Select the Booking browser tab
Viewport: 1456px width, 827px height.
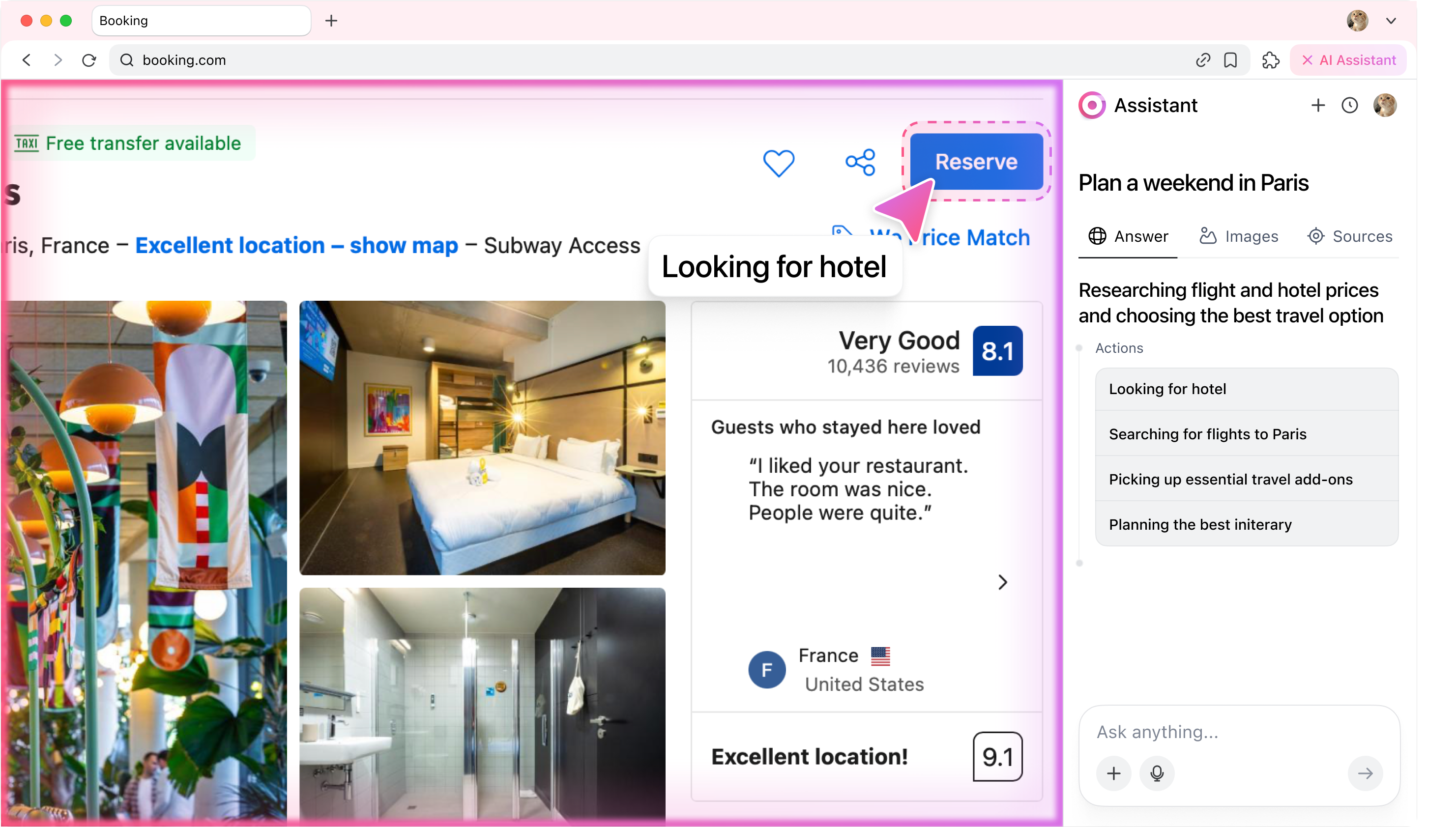tap(201, 21)
